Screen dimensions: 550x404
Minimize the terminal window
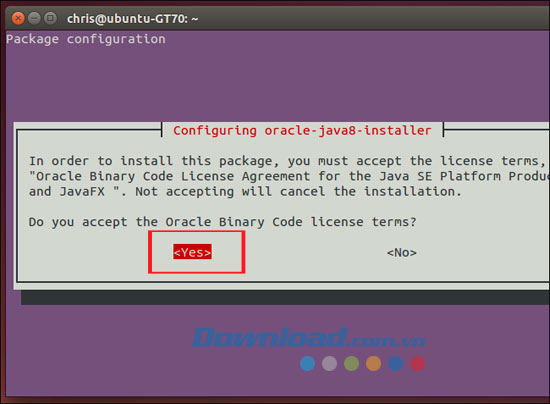pyautogui.click(x=34, y=18)
